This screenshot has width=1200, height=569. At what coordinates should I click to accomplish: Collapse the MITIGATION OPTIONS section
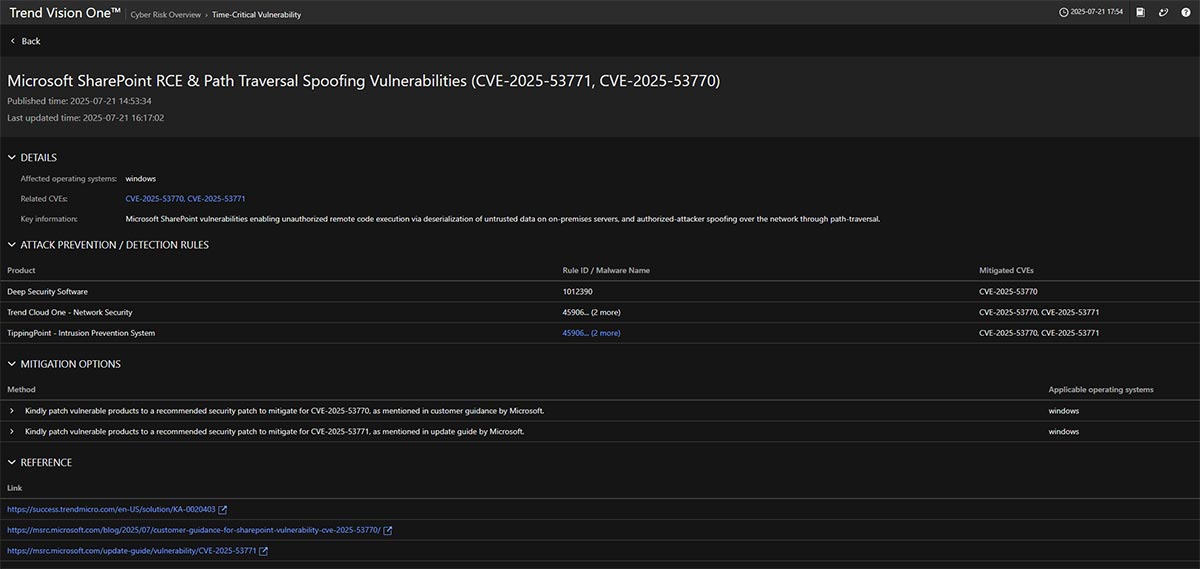tap(12, 364)
